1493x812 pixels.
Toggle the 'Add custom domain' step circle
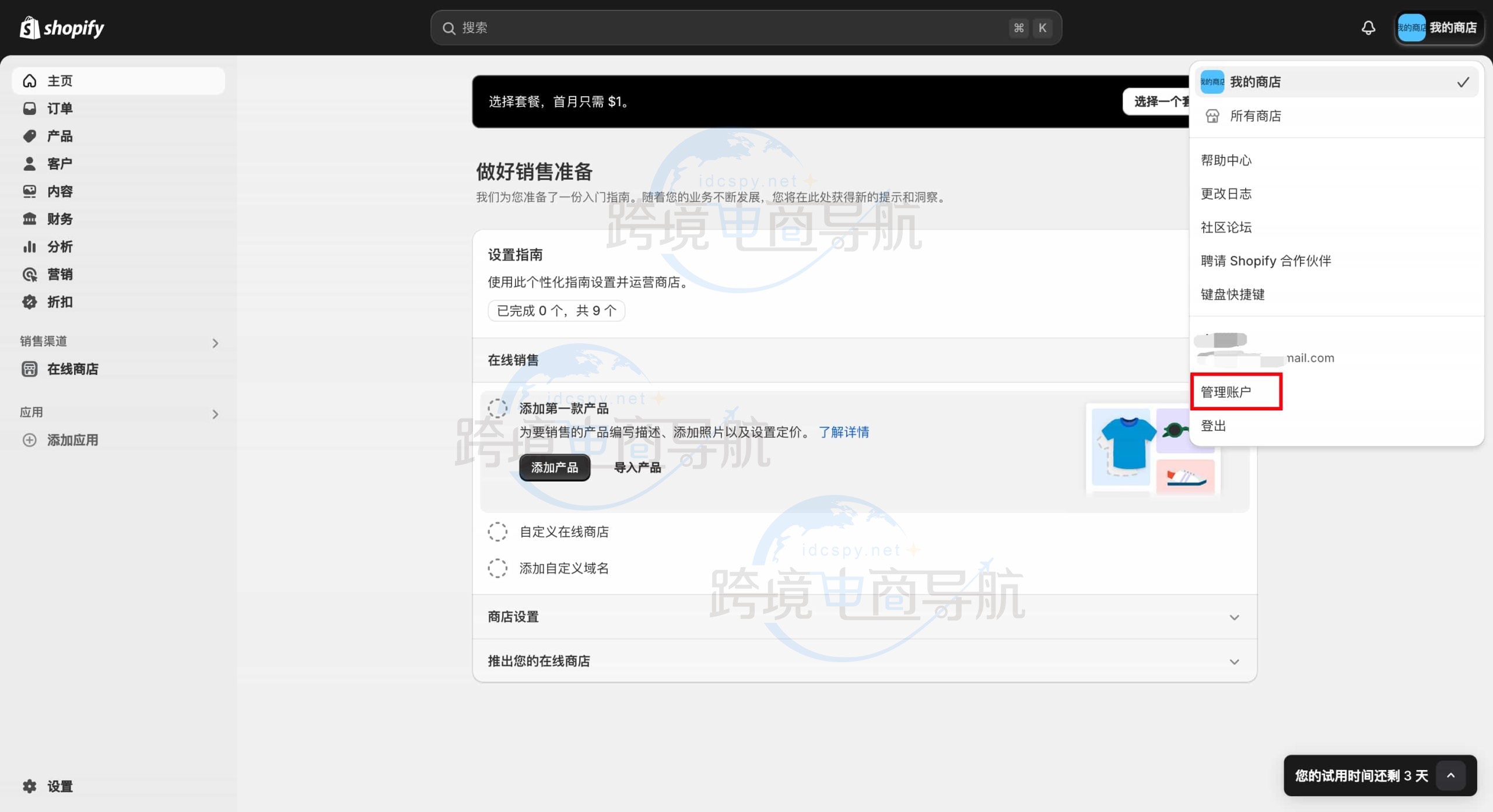pyautogui.click(x=497, y=568)
